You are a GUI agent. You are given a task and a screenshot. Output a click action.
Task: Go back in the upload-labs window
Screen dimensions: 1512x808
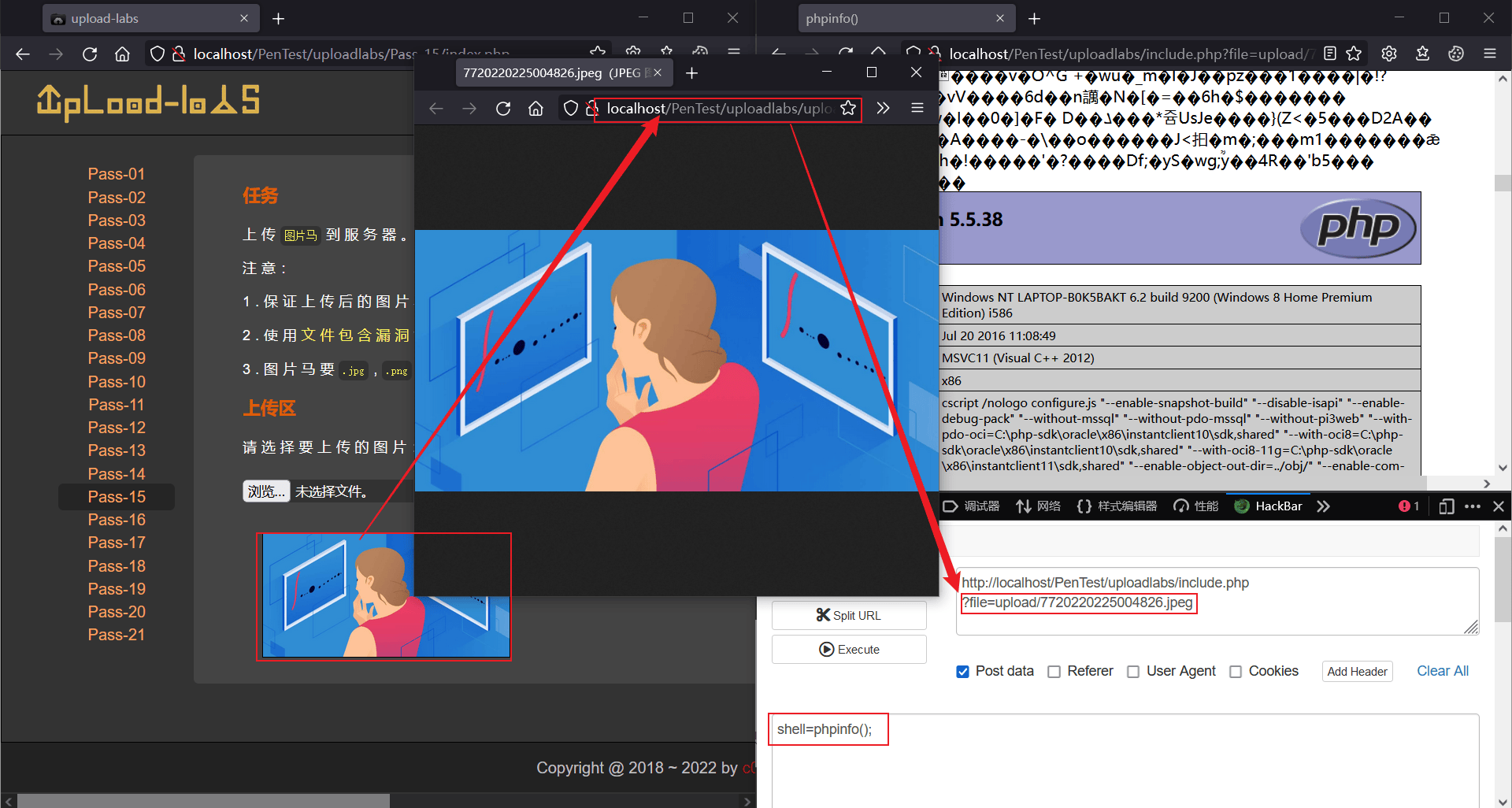pos(23,54)
